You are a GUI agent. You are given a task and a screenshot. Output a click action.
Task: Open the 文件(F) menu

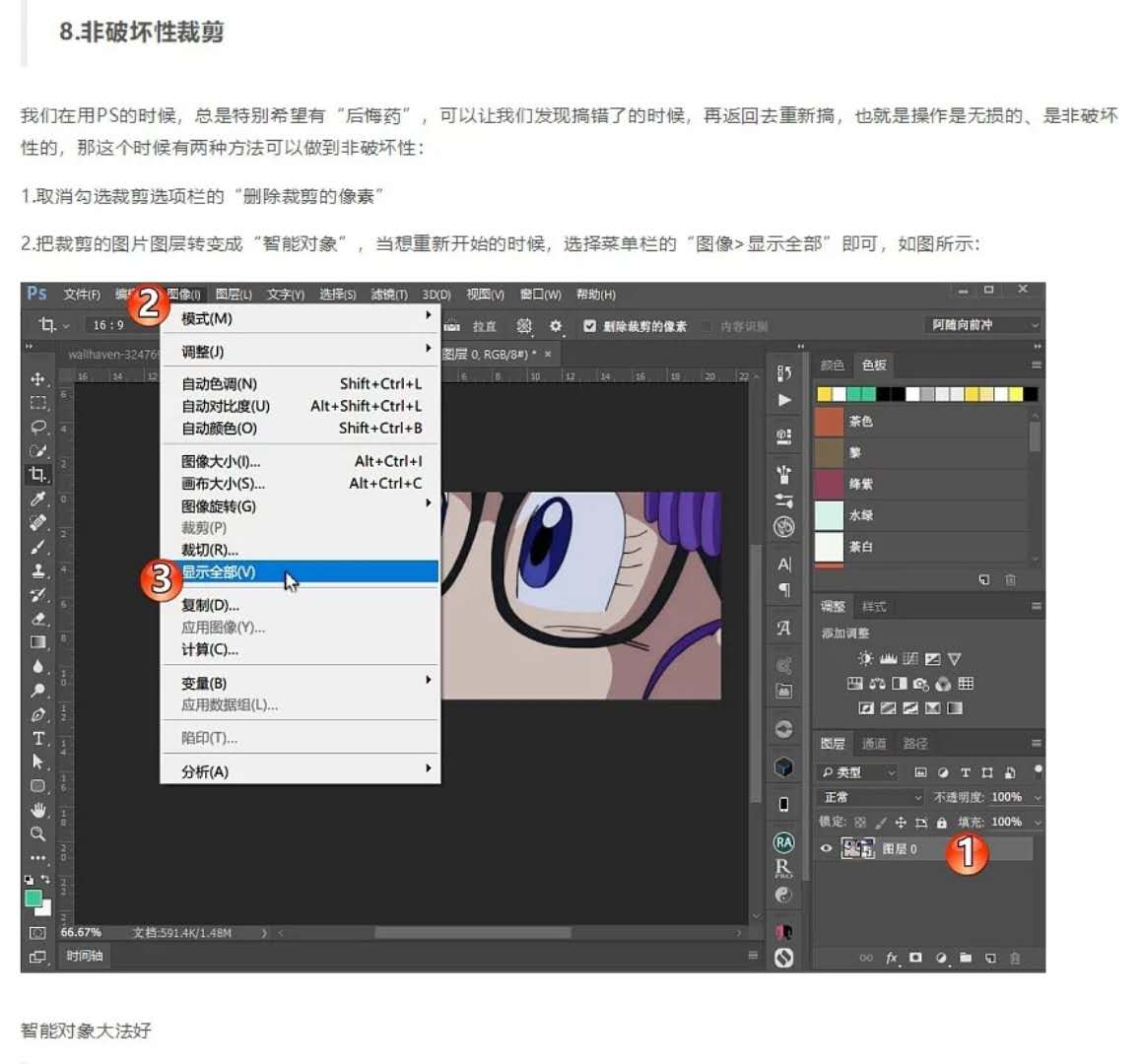(x=82, y=295)
